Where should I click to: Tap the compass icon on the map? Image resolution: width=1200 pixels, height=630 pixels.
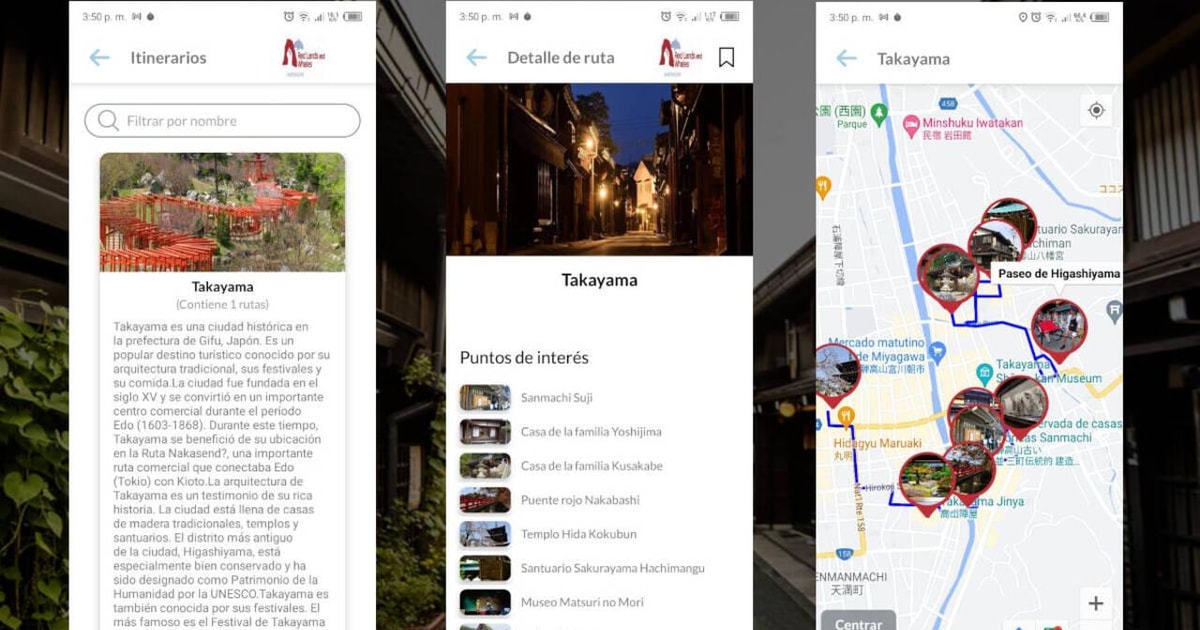[x=1098, y=110]
